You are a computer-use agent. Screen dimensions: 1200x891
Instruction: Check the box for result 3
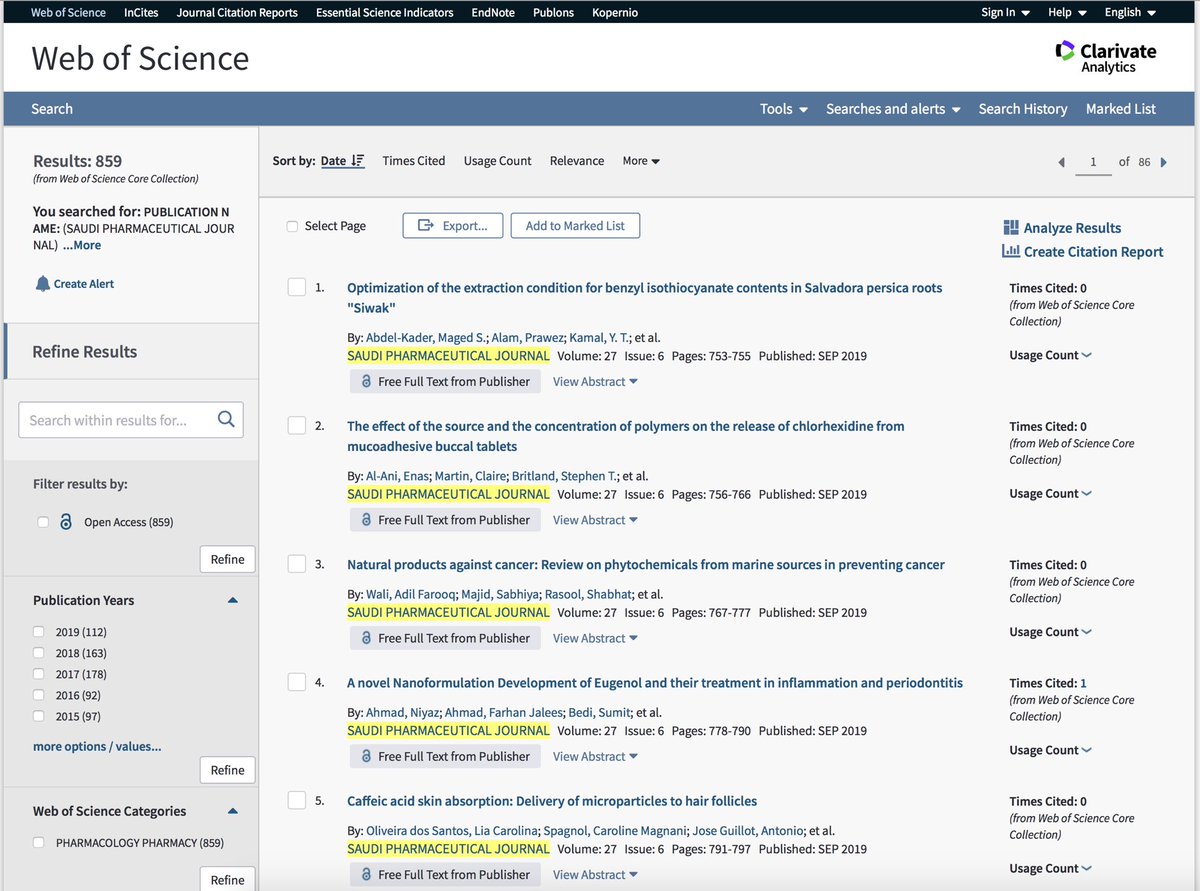pyautogui.click(x=297, y=564)
